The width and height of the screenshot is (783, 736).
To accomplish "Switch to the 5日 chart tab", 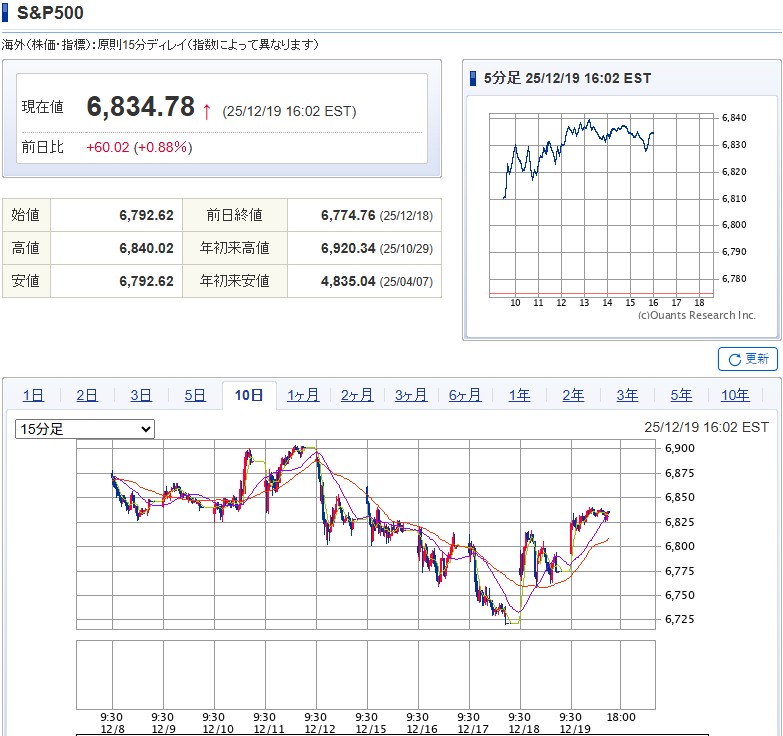I will (x=195, y=395).
